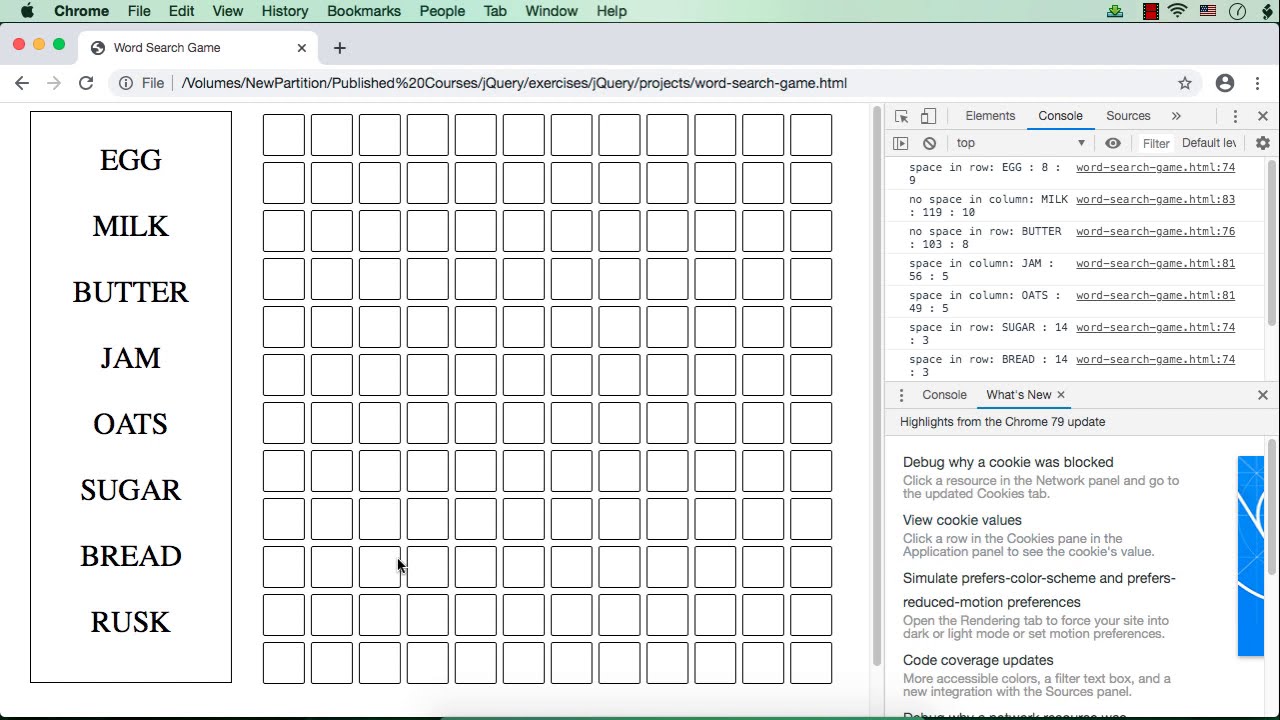Open the File menu
The width and height of the screenshot is (1280, 720).
click(x=139, y=11)
